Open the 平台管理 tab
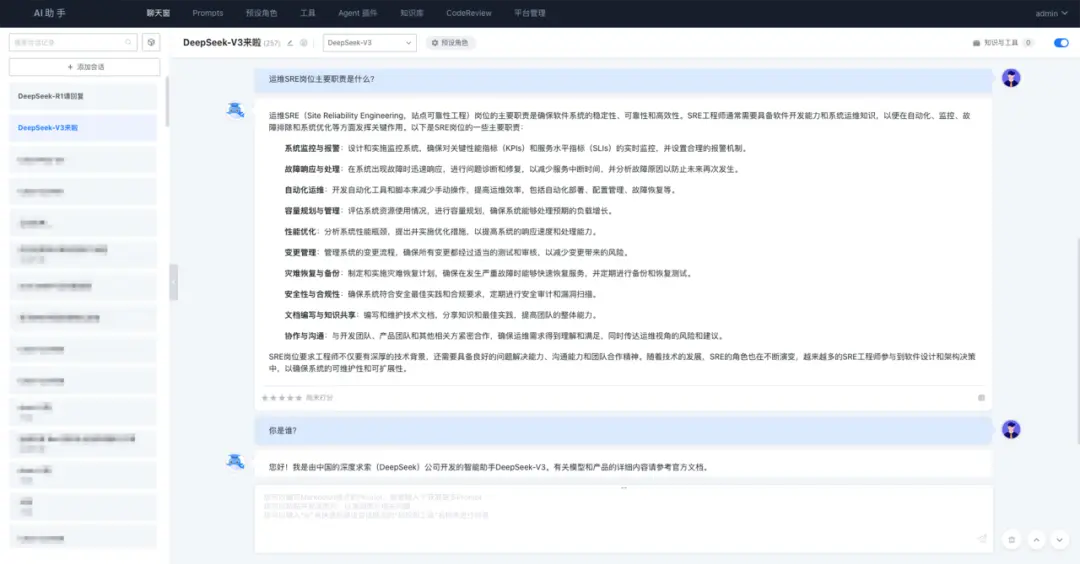This screenshot has width=1080, height=564. point(530,13)
